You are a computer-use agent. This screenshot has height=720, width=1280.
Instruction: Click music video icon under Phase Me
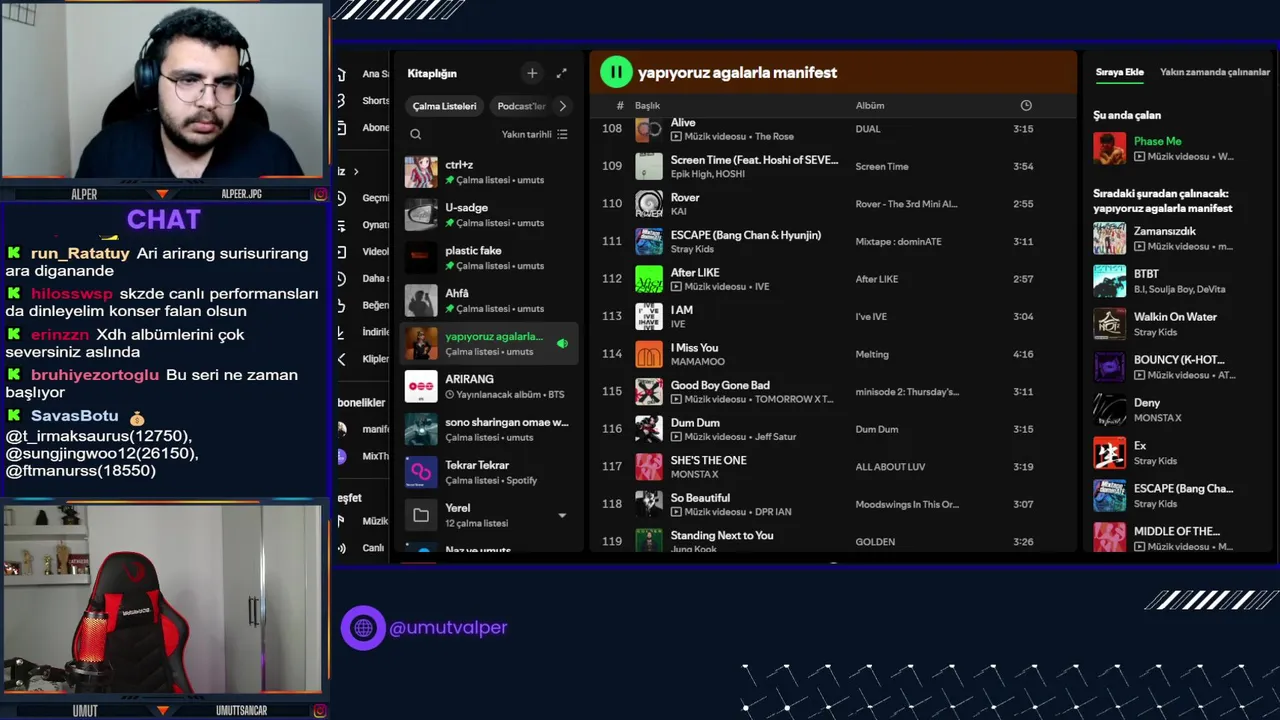pyautogui.click(x=1139, y=157)
